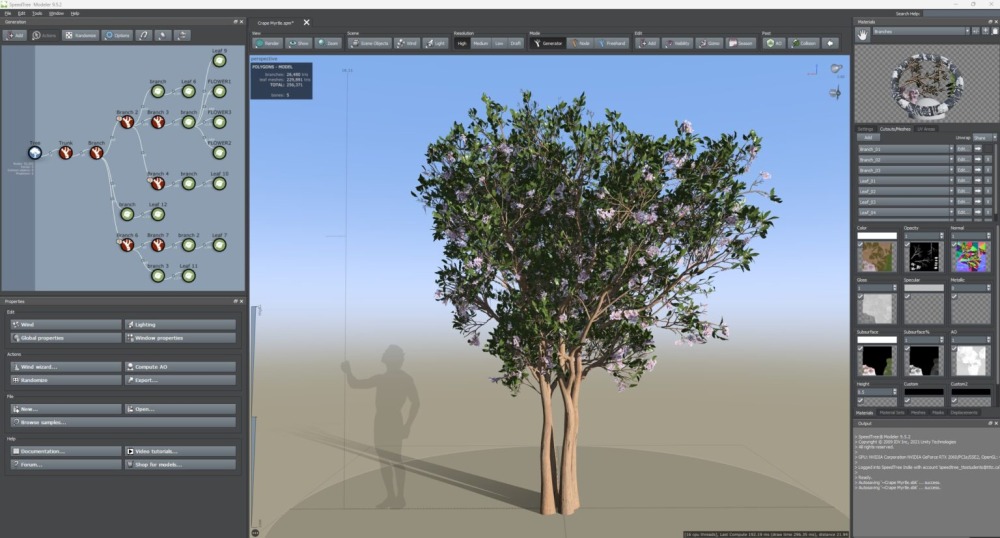Select the Branch 2 spine node
This screenshot has width=1000, height=538.
coord(127,122)
